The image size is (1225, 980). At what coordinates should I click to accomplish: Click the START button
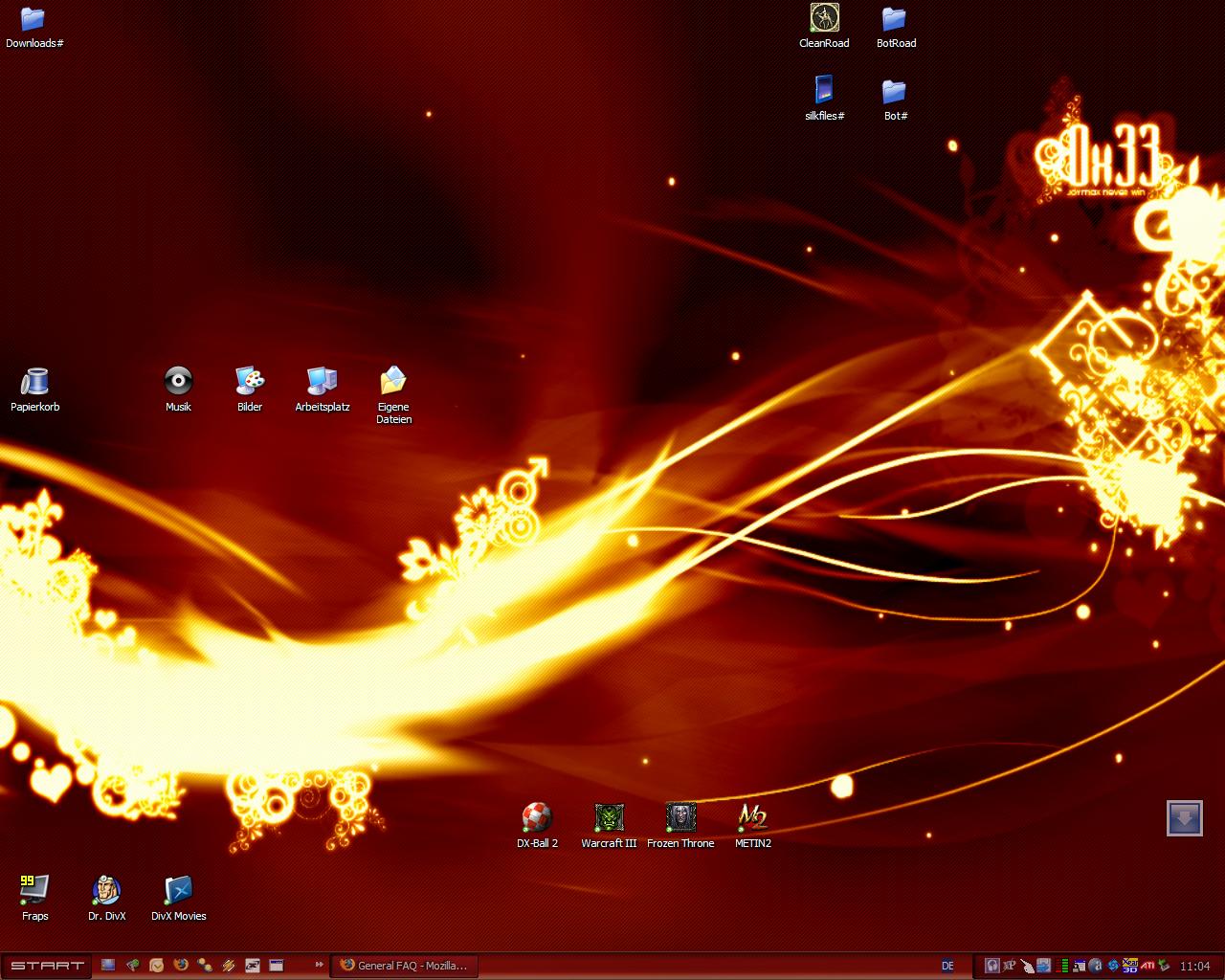click(x=47, y=966)
